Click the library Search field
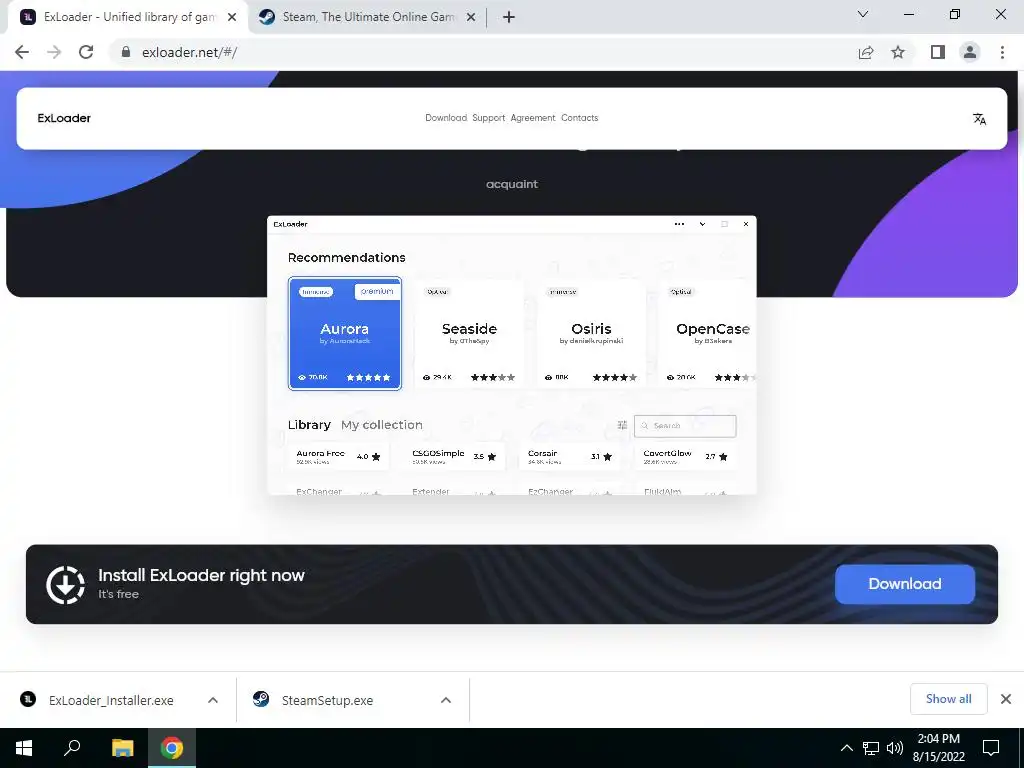1024x768 pixels. coord(685,426)
